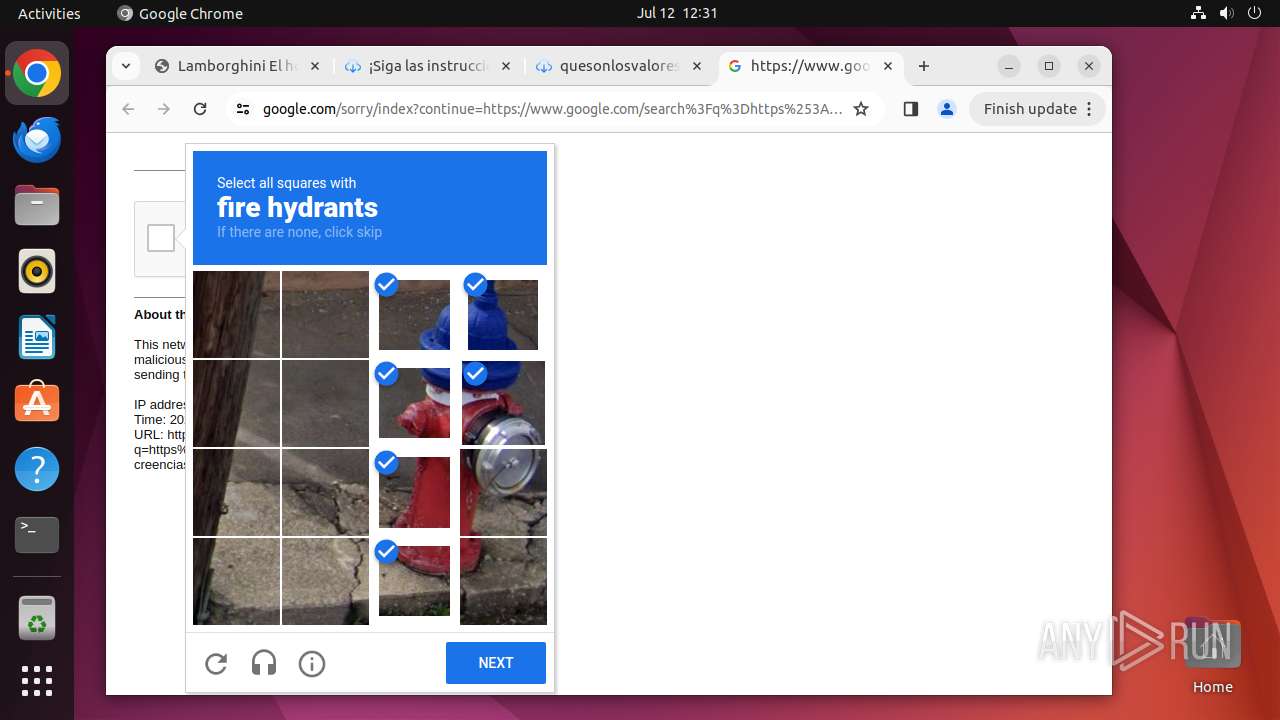Deselect the blue hydrant cap tile with left edge

click(414, 315)
